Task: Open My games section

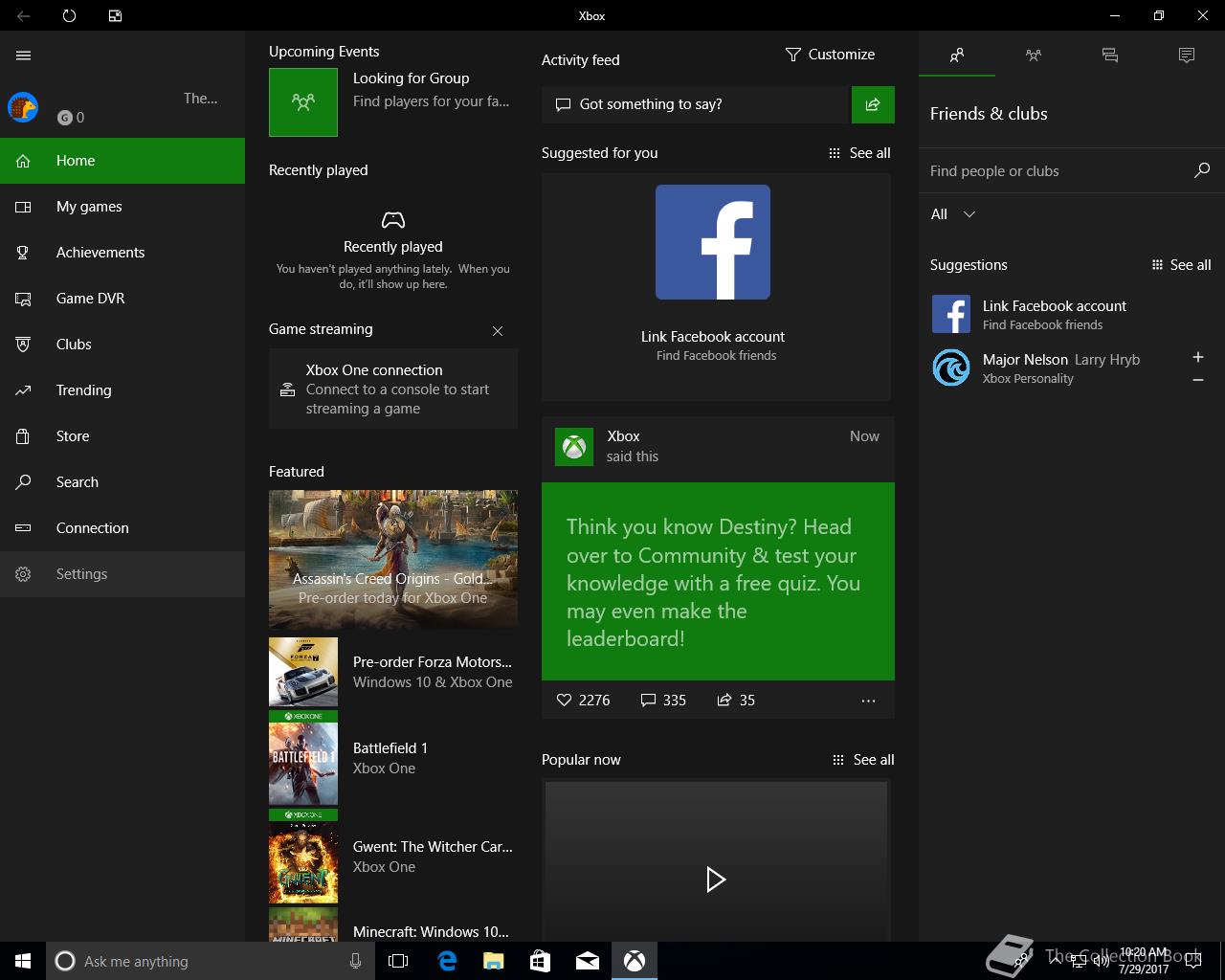Action: point(122,207)
